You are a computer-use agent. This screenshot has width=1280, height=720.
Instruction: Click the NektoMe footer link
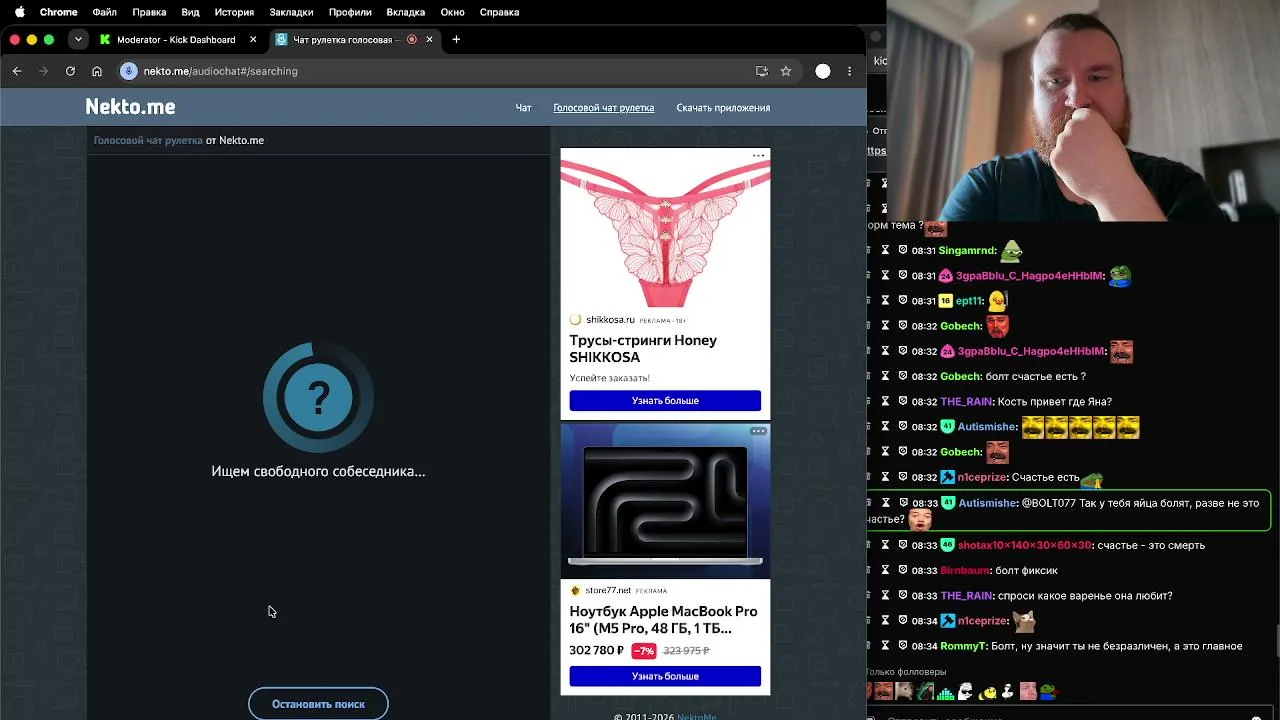coord(696,716)
